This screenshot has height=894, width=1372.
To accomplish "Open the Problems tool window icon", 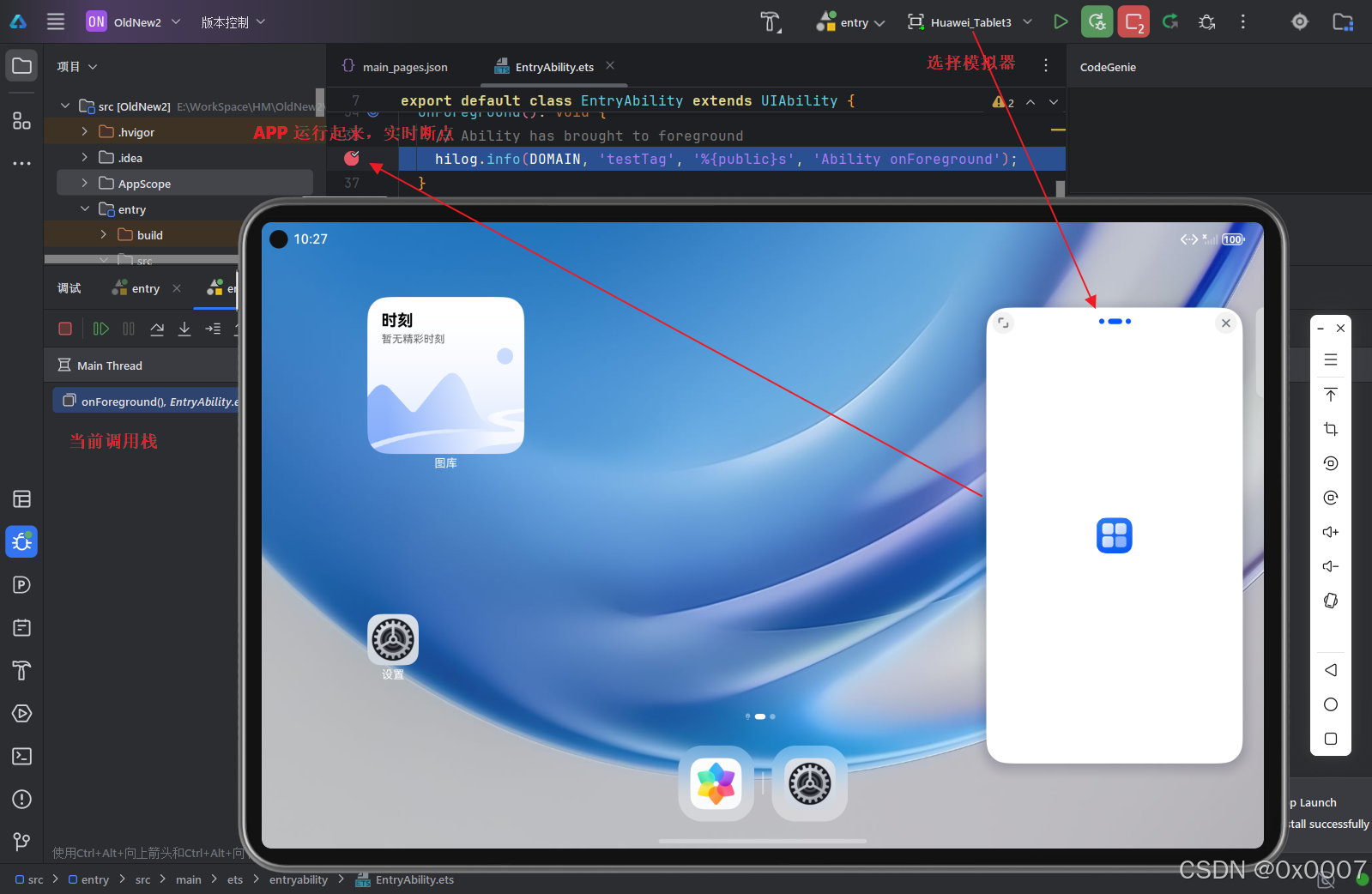I will [x=22, y=799].
